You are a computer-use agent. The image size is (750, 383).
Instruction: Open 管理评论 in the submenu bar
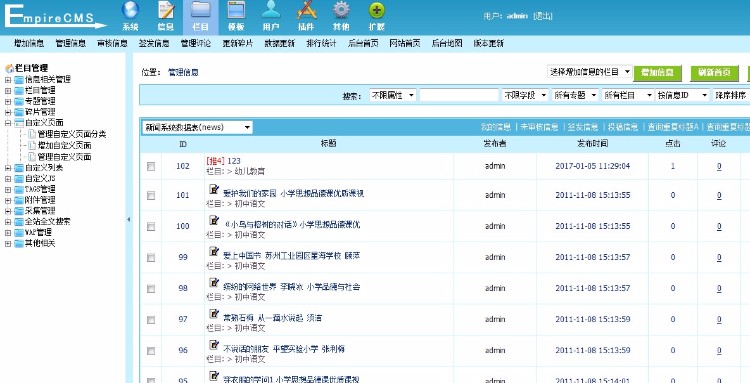click(x=196, y=43)
